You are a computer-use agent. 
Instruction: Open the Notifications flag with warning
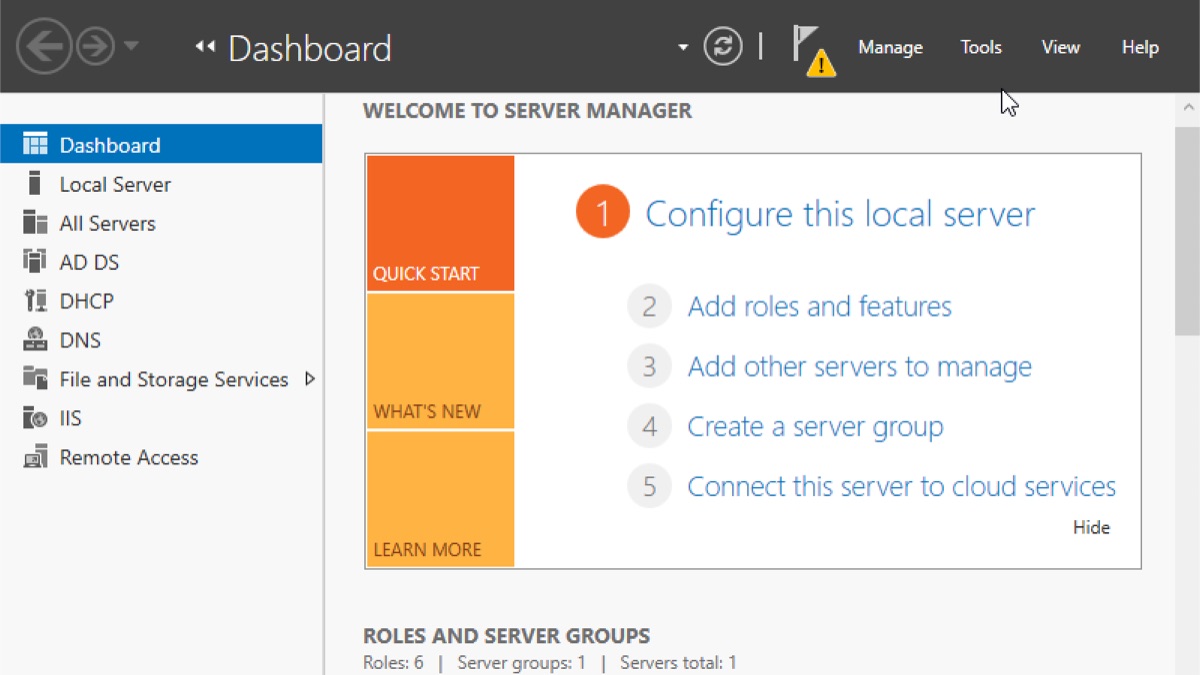click(813, 51)
